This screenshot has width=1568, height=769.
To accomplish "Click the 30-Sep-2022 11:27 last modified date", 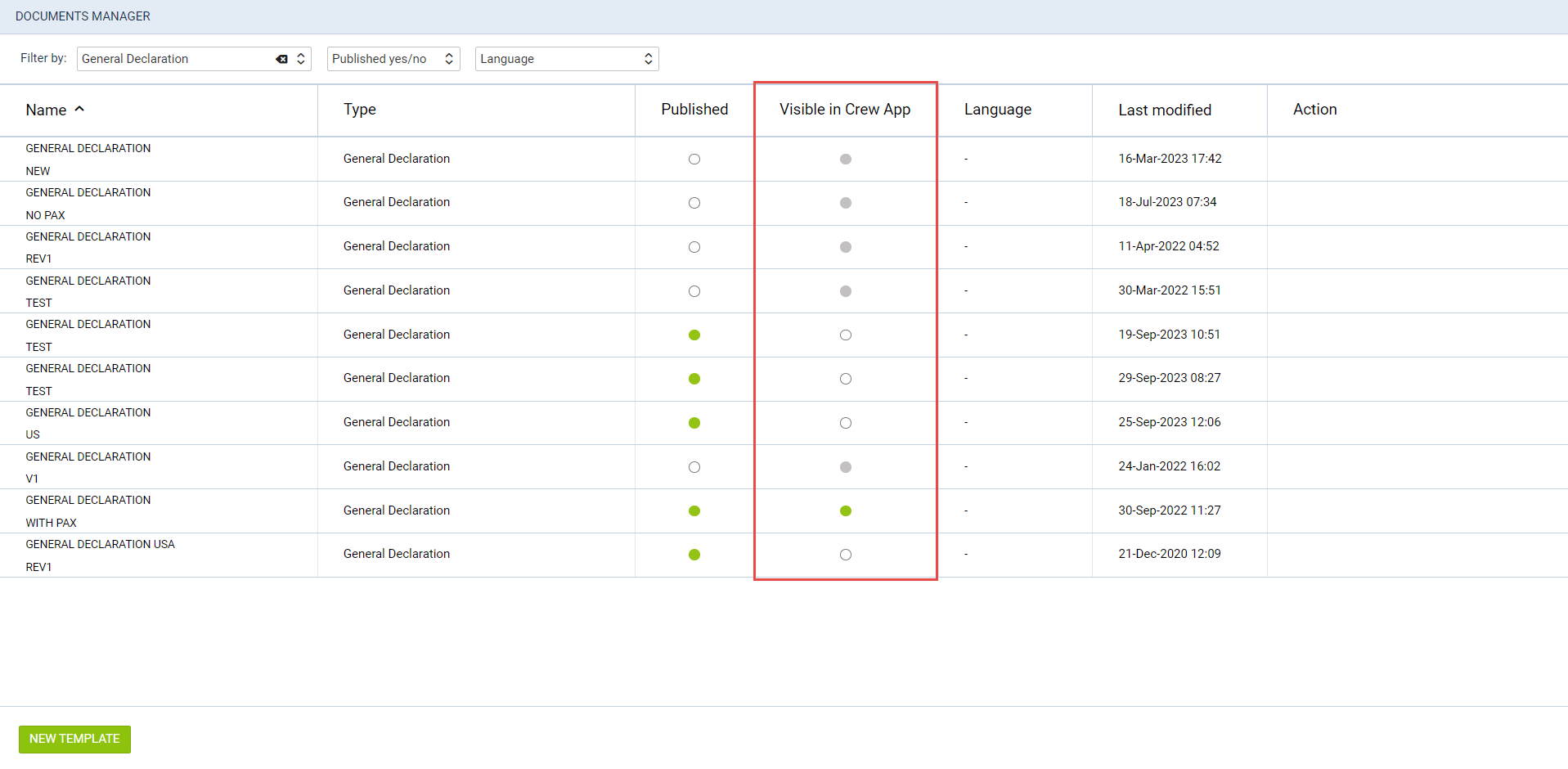I will coord(1170,510).
